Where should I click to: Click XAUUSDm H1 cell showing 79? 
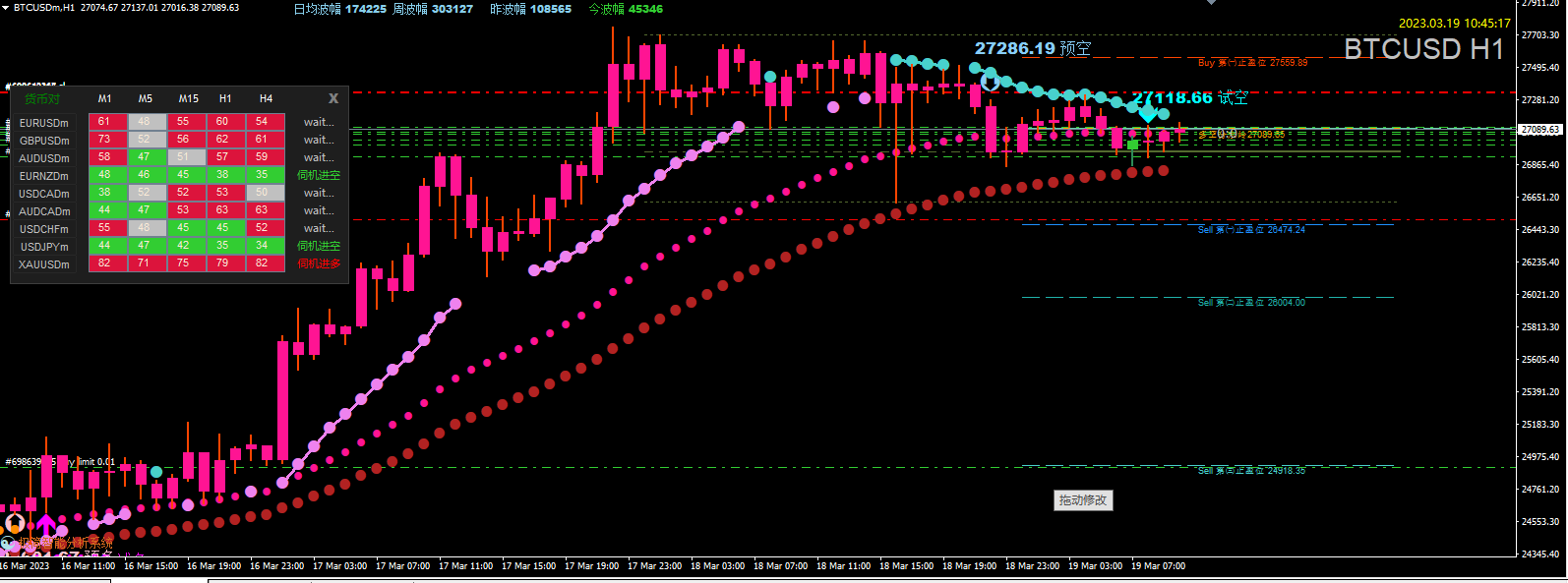(x=225, y=263)
